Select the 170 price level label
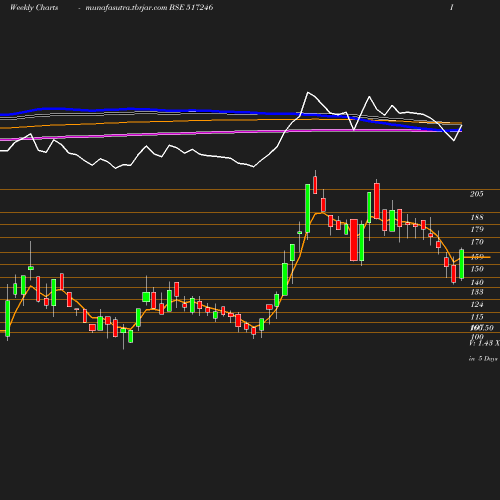This screenshot has height=500, width=500. (477, 242)
